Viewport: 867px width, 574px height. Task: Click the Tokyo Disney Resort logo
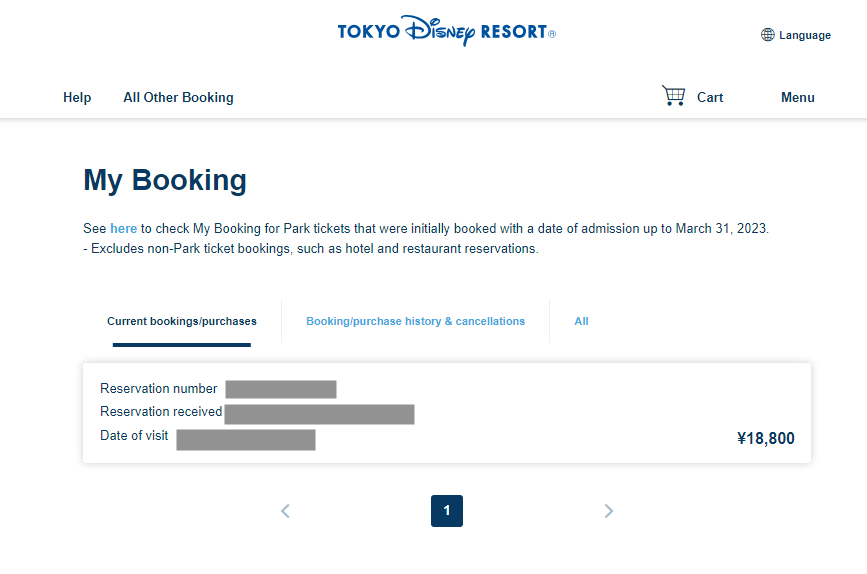click(x=446, y=31)
